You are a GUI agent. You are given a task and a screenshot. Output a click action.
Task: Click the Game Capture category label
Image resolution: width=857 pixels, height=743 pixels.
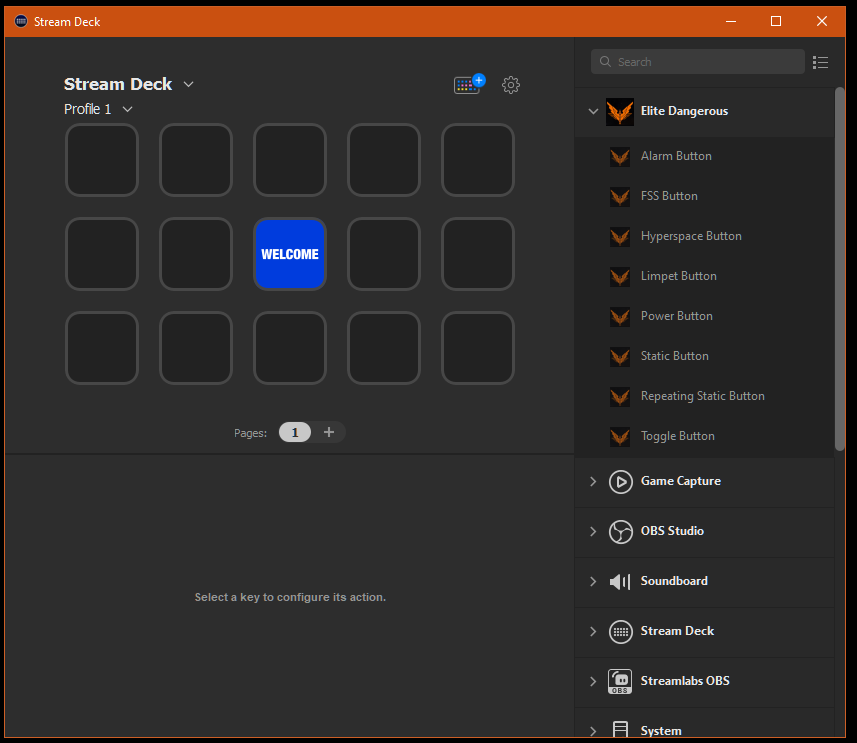coord(680,481)
